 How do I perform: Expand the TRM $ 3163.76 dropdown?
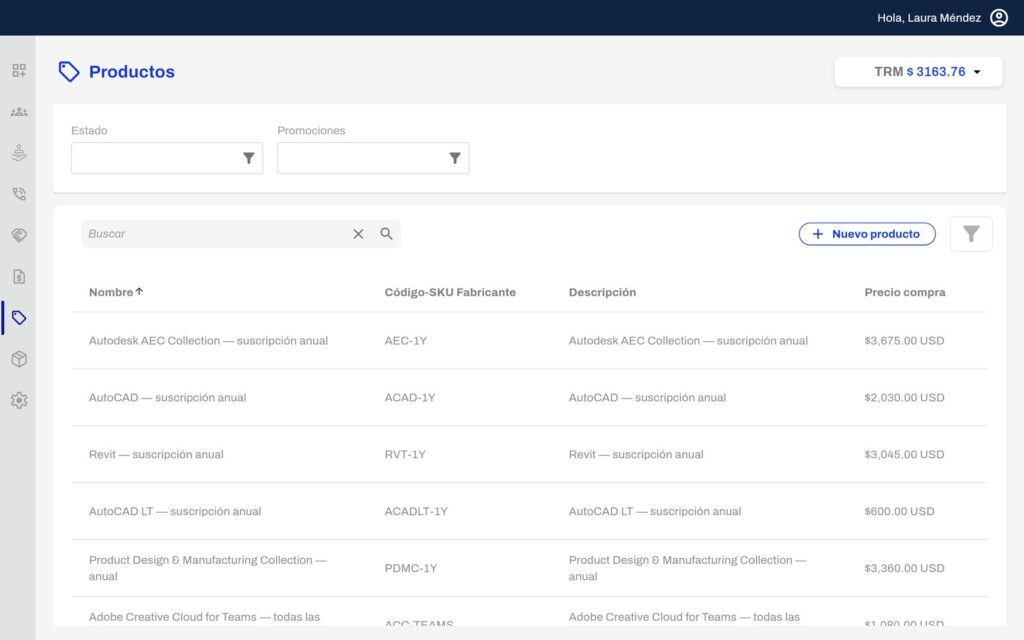[918, 72]
